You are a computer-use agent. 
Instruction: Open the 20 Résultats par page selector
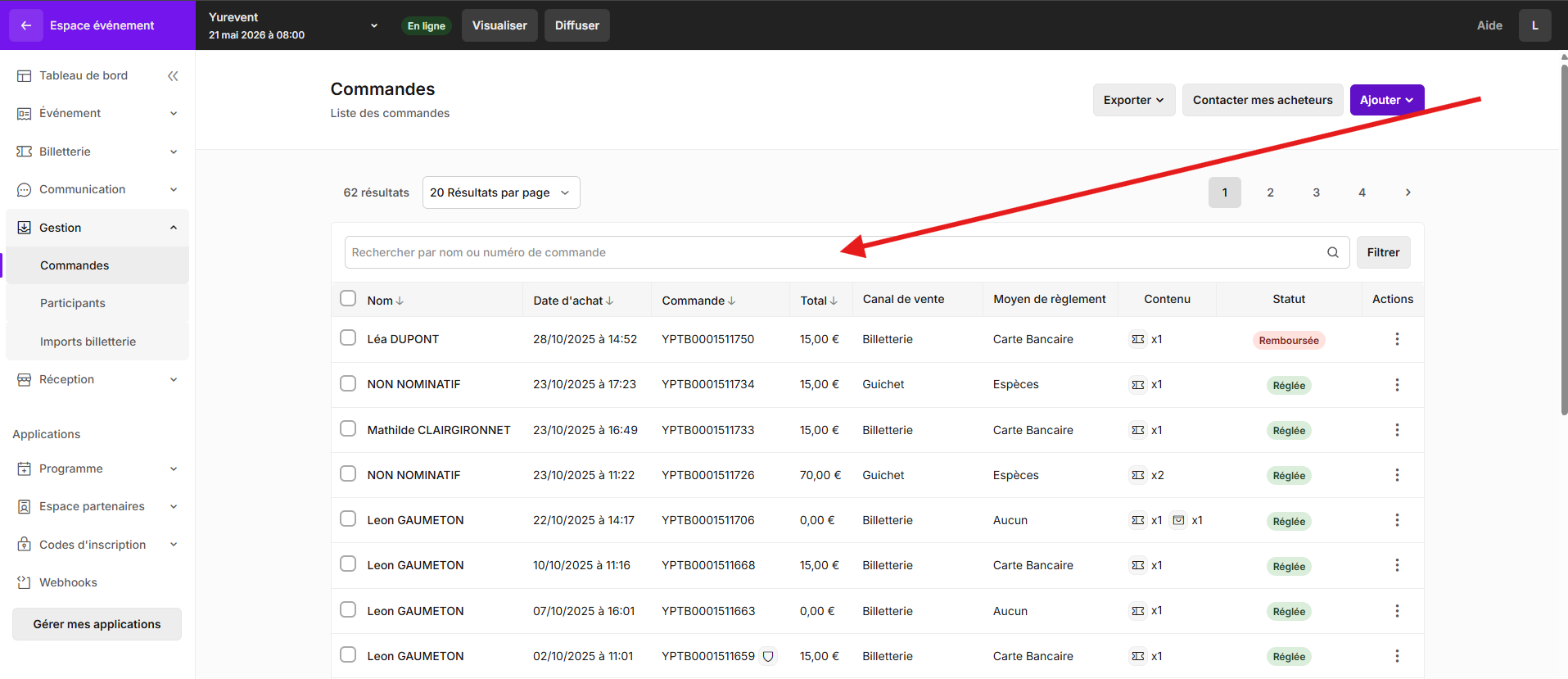(x=500, y=192)
